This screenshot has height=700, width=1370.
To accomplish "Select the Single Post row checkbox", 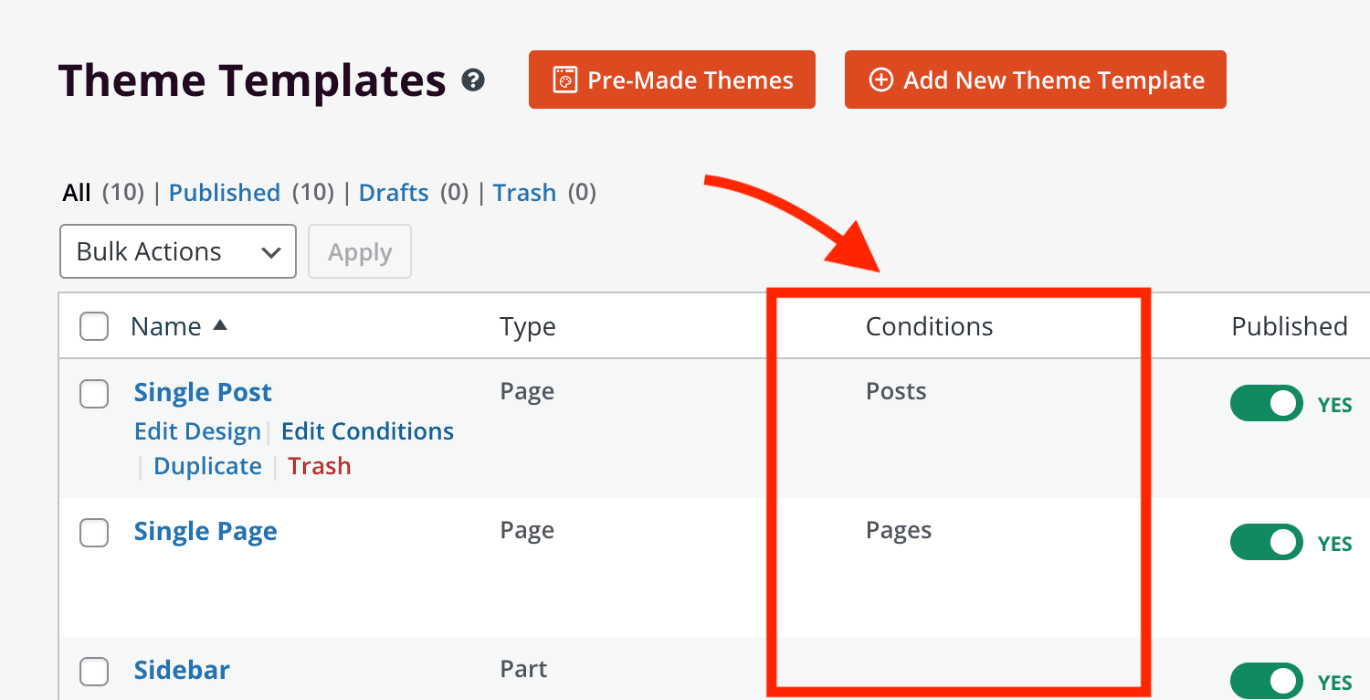I will click(x=94, y=395).
